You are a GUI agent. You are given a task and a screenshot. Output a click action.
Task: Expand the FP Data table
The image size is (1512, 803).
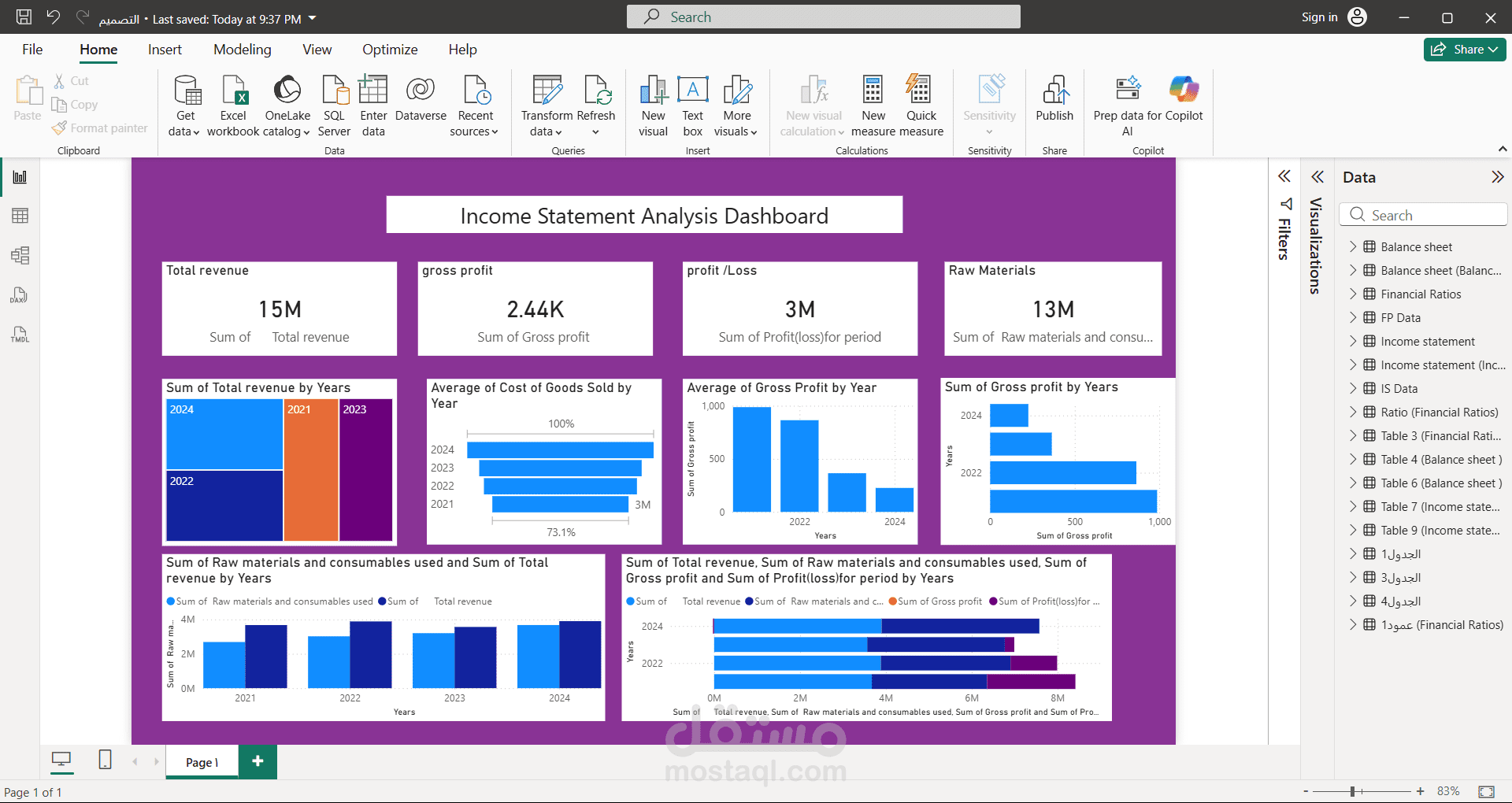[x=1353, y=317]
